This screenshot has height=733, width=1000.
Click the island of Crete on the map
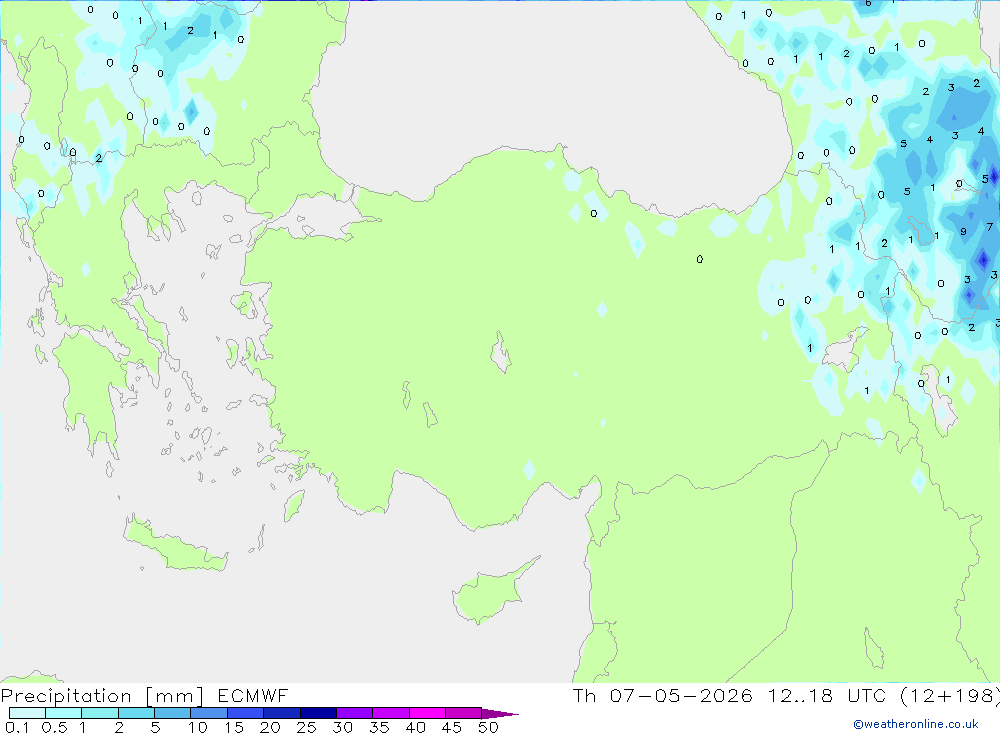click(x=175, y=544)
